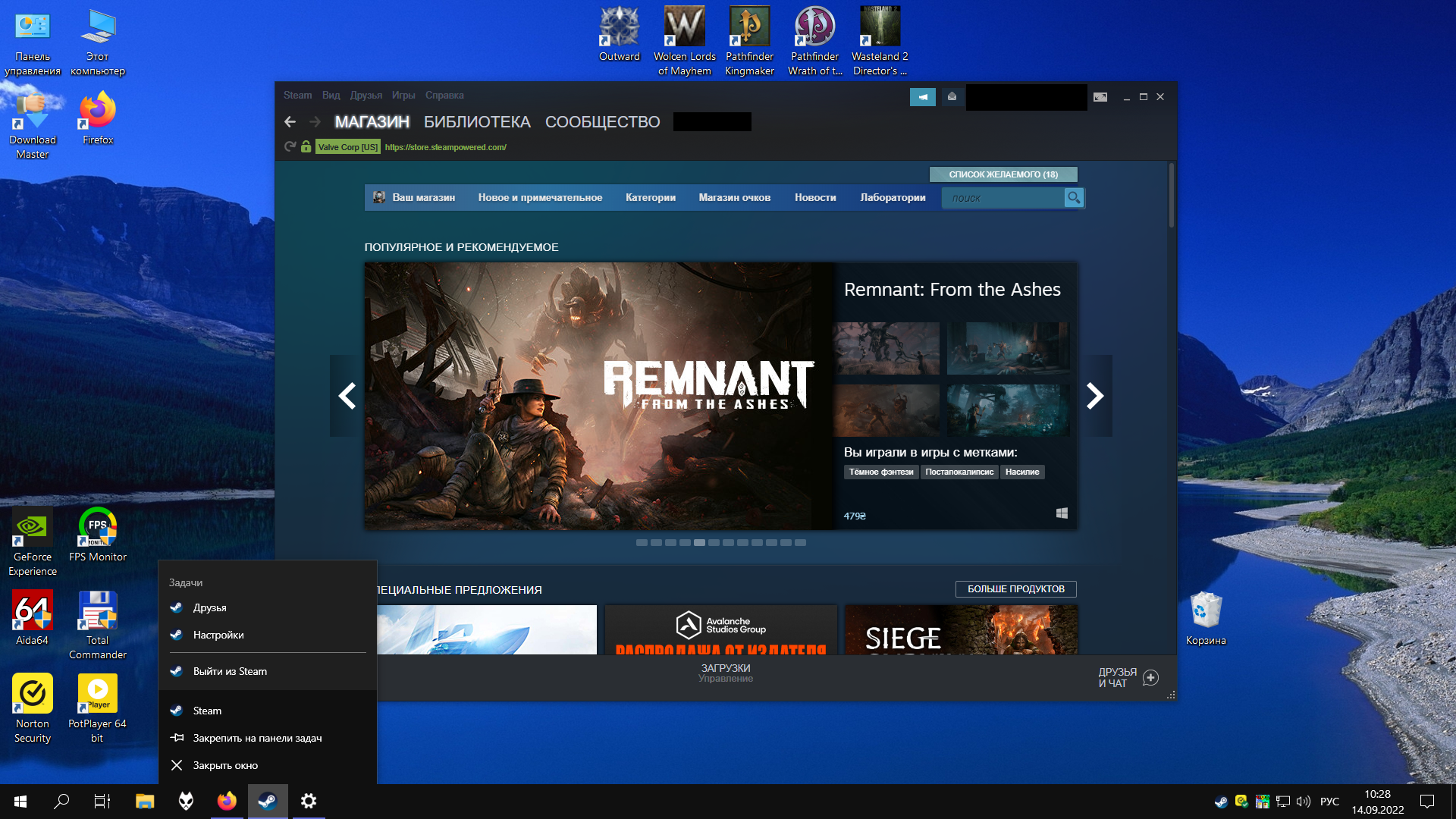Image resolution: width=1456 pixels, height=819 pixels.
Task: Select Wasteland 2 Director's Cut icon
Action: tap(880, 41)
